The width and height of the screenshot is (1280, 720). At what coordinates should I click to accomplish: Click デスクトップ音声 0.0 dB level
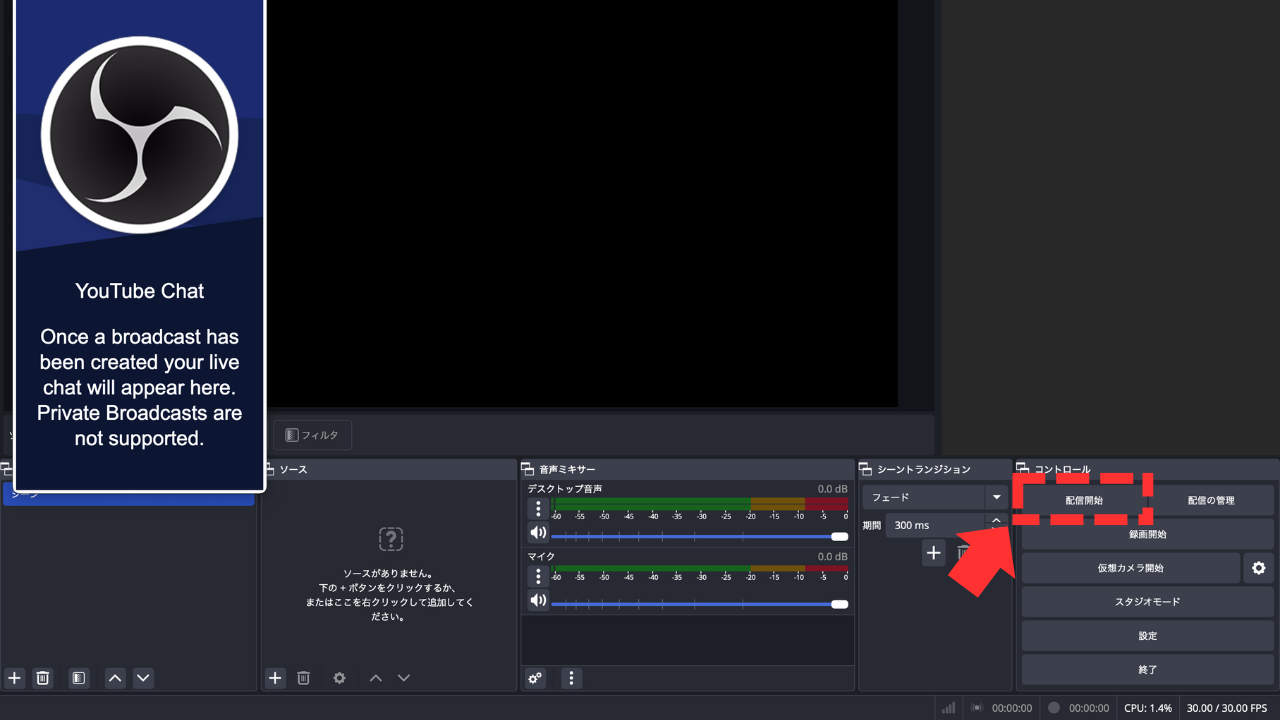[832, 489]
